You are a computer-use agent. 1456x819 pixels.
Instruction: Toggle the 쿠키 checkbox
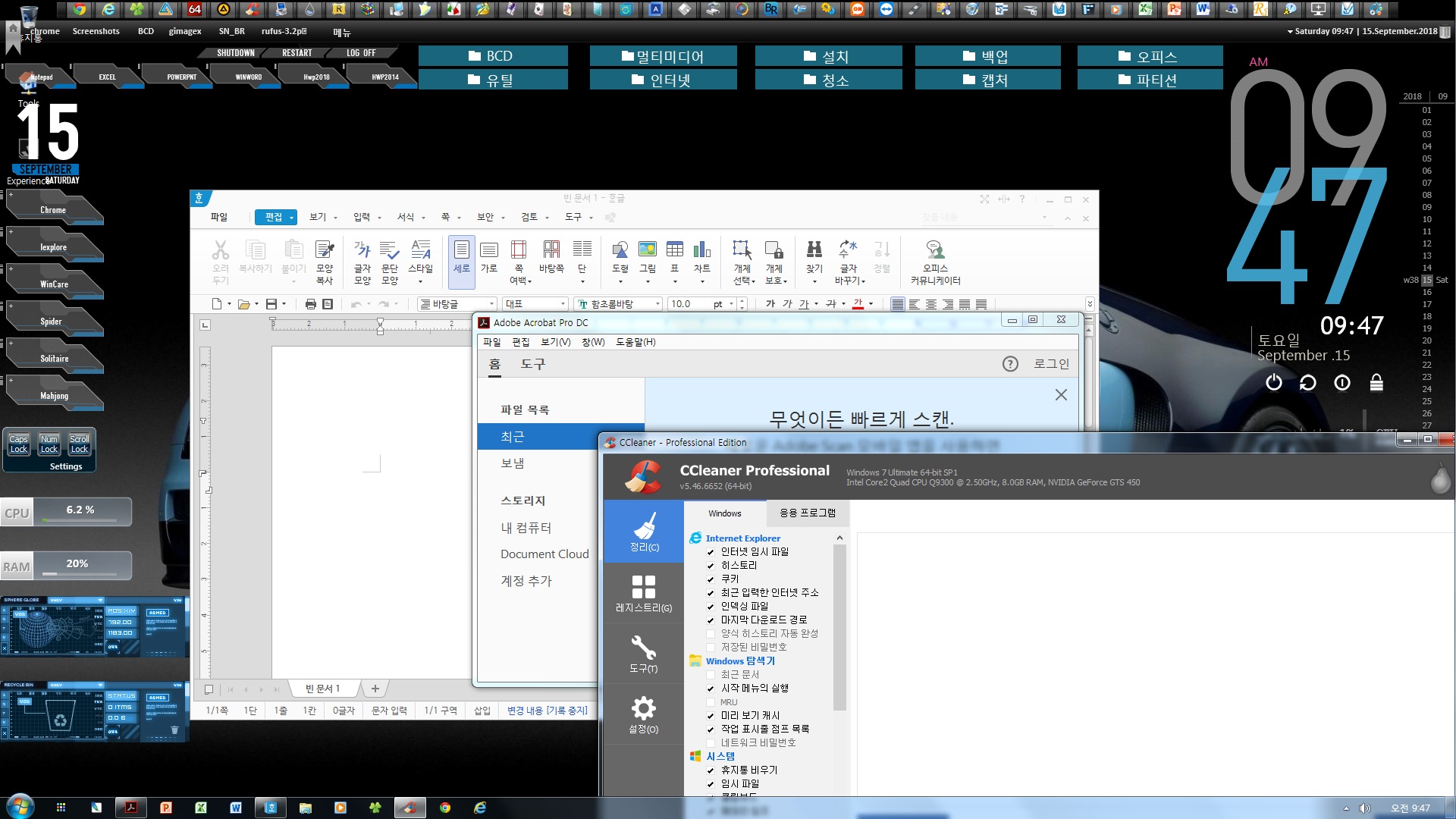(x=711, y=579)
